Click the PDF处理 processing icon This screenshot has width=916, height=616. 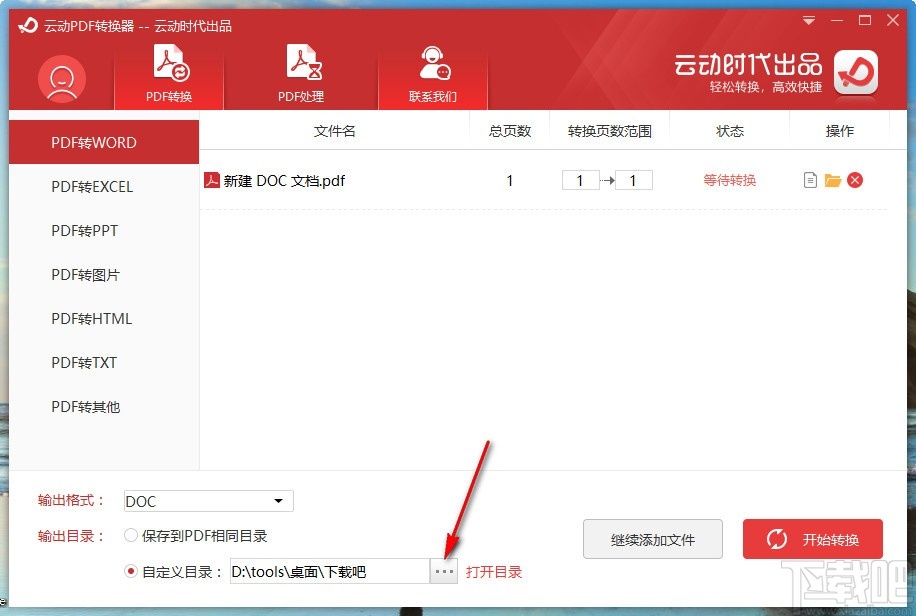[301, 70]
